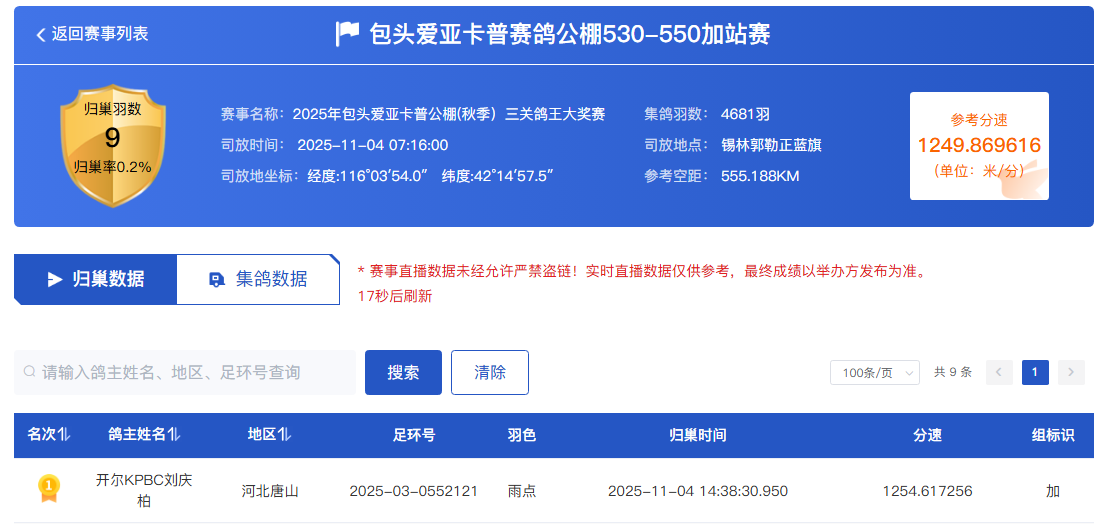The height and width of the screenshot is (524, 1094).
Task: Click the 返回赛事列表 link
Action: point(100,35)
